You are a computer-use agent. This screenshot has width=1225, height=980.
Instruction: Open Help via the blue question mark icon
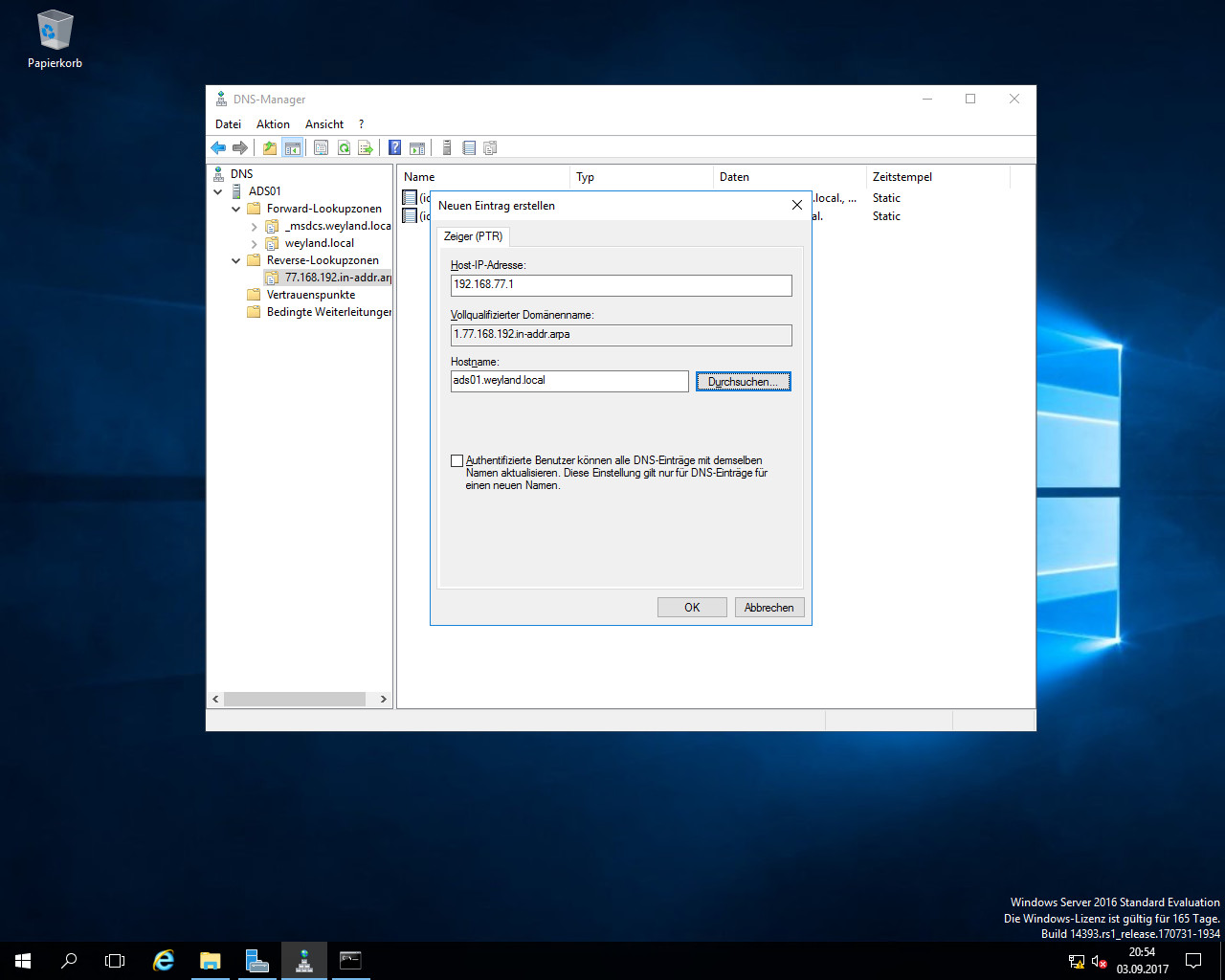(394, 147)
